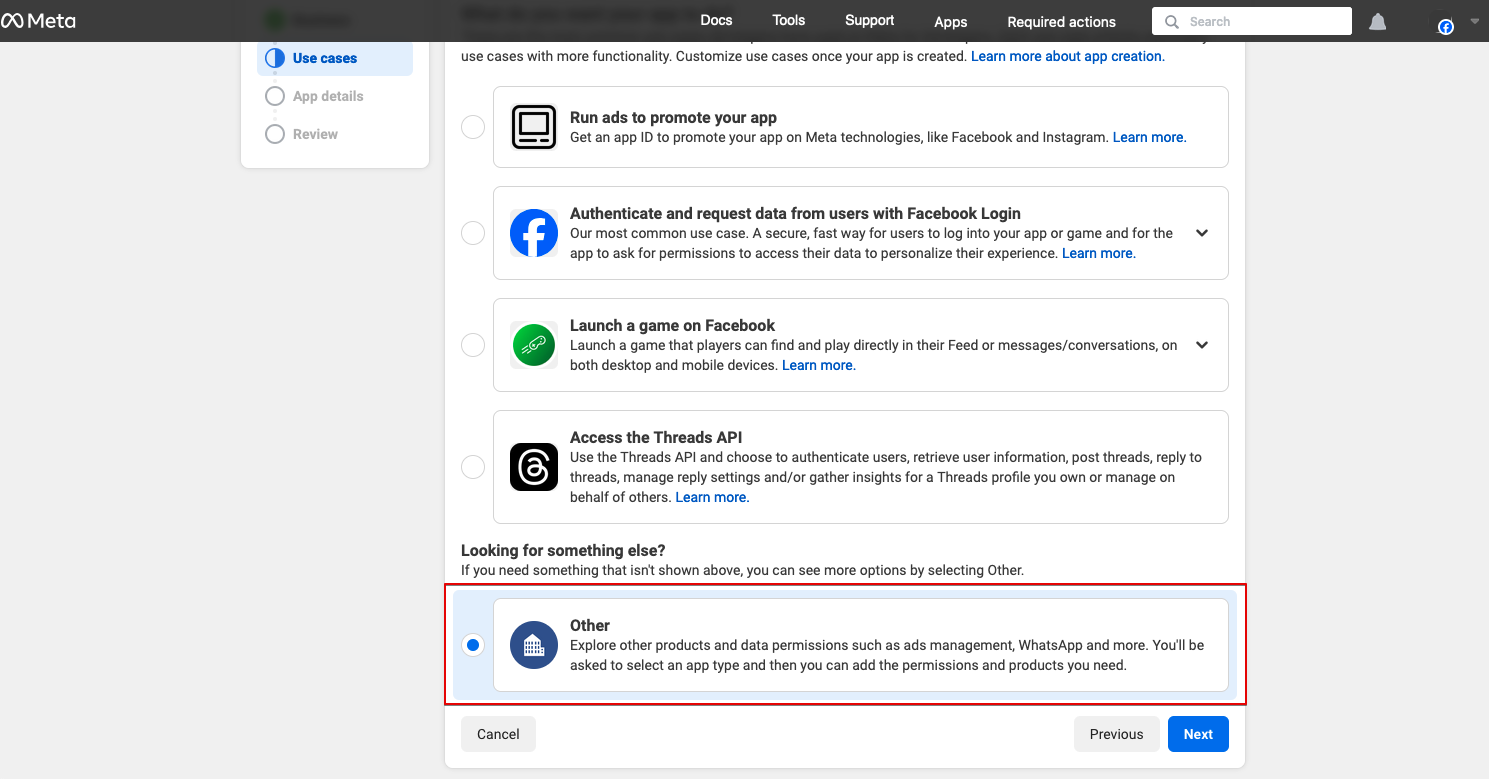Click the Threads API logo icon

point(533,467)
